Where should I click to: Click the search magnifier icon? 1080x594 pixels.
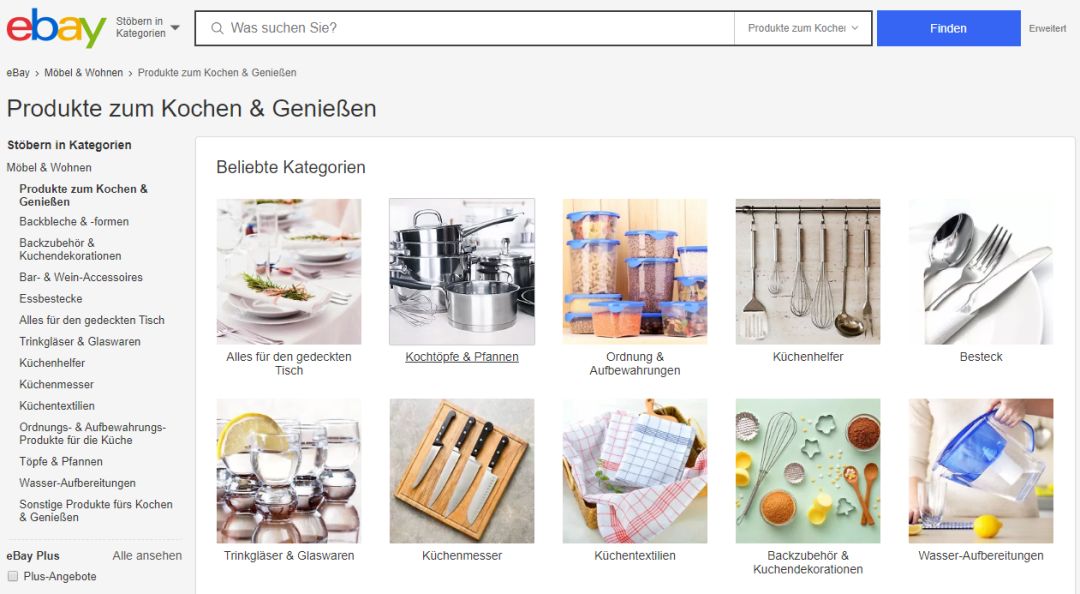point(217,28)
